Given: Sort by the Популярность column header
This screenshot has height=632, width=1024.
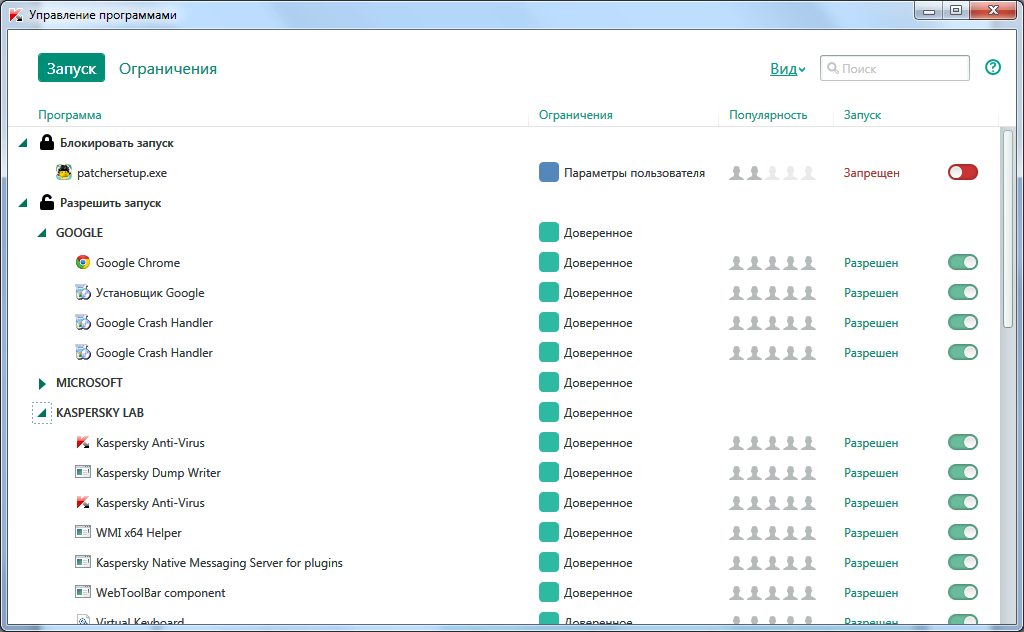Looking at the screenshot, I should click(x=768, y=115).
